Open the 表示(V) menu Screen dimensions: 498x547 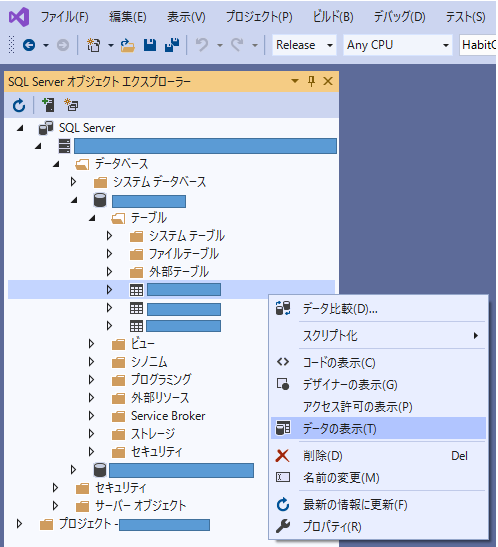coord(186,17)
